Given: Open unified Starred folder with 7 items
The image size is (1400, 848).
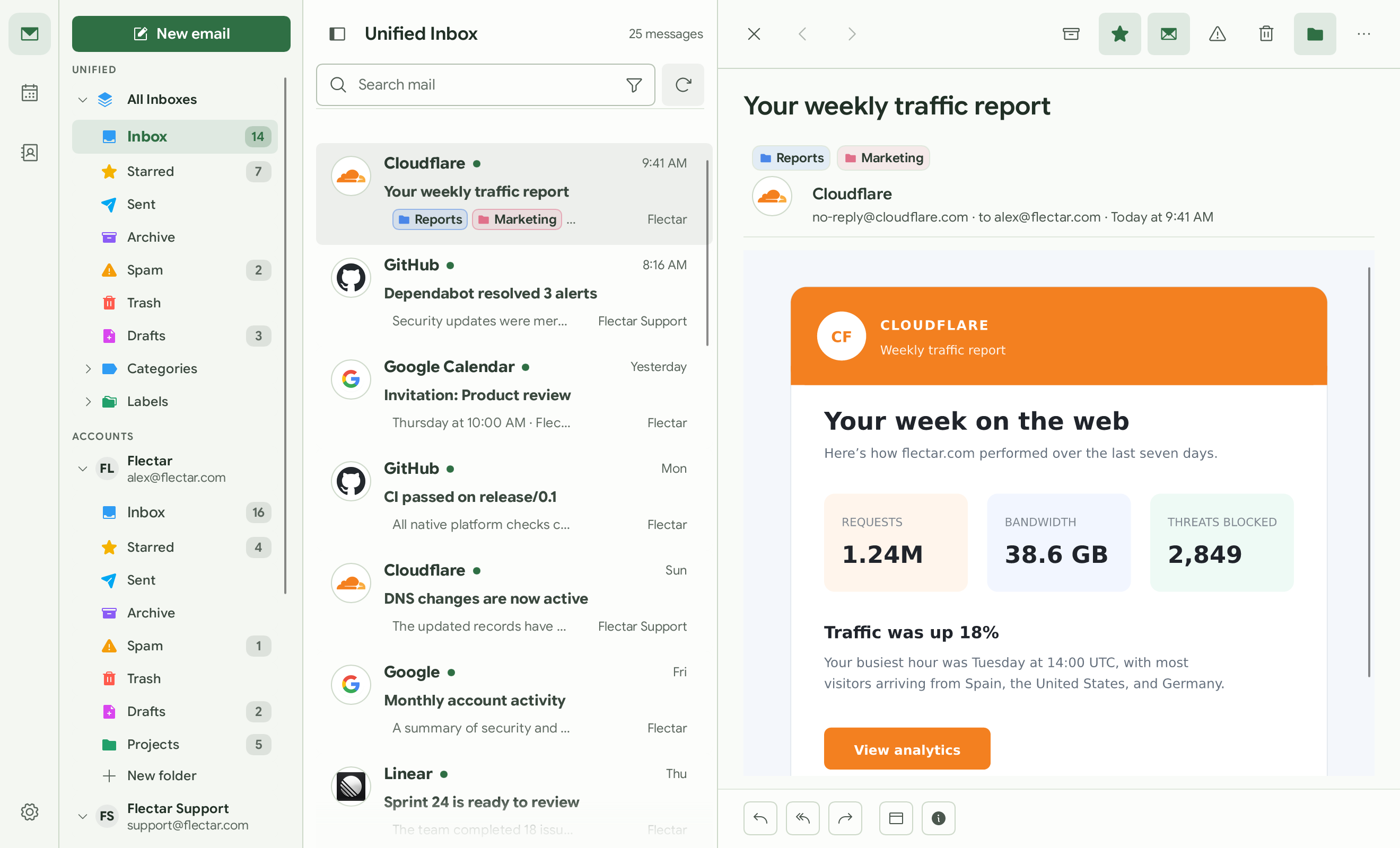Looking at the screenshot, I should click(175, 172).
